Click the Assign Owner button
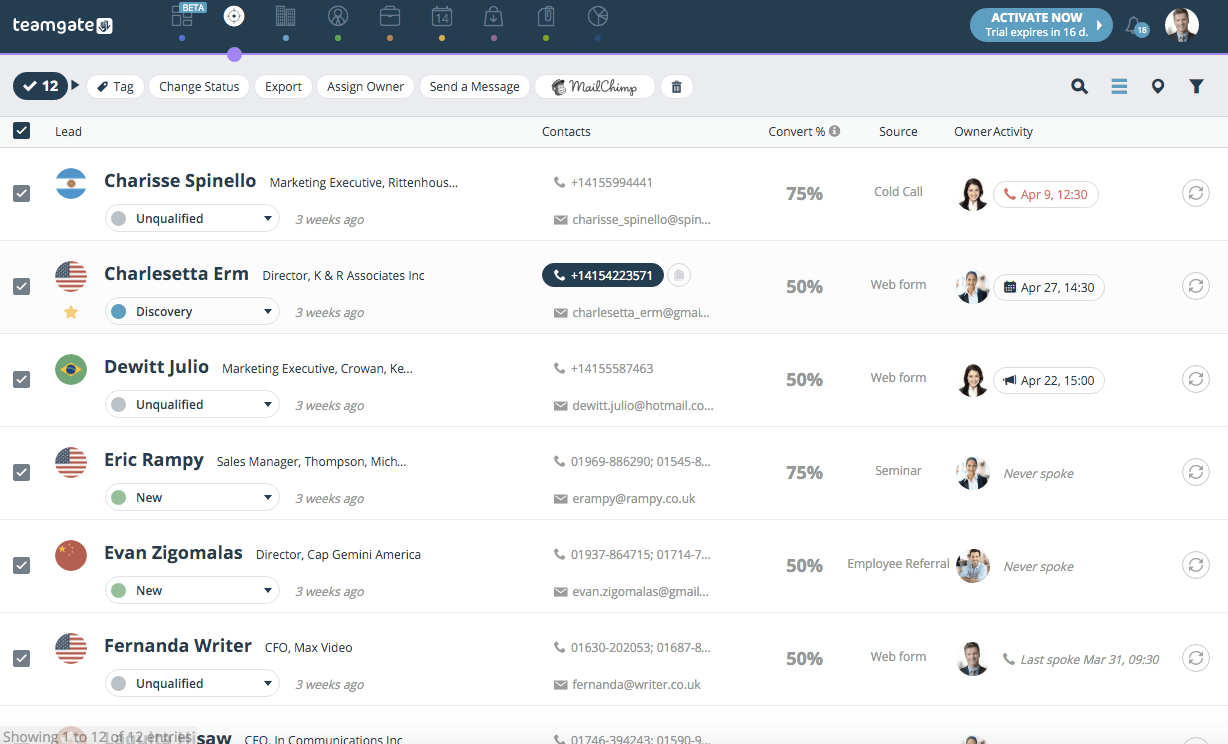The height and width of the screenshot is (744, 1228). pyautogui.click(x=365, y=87)
